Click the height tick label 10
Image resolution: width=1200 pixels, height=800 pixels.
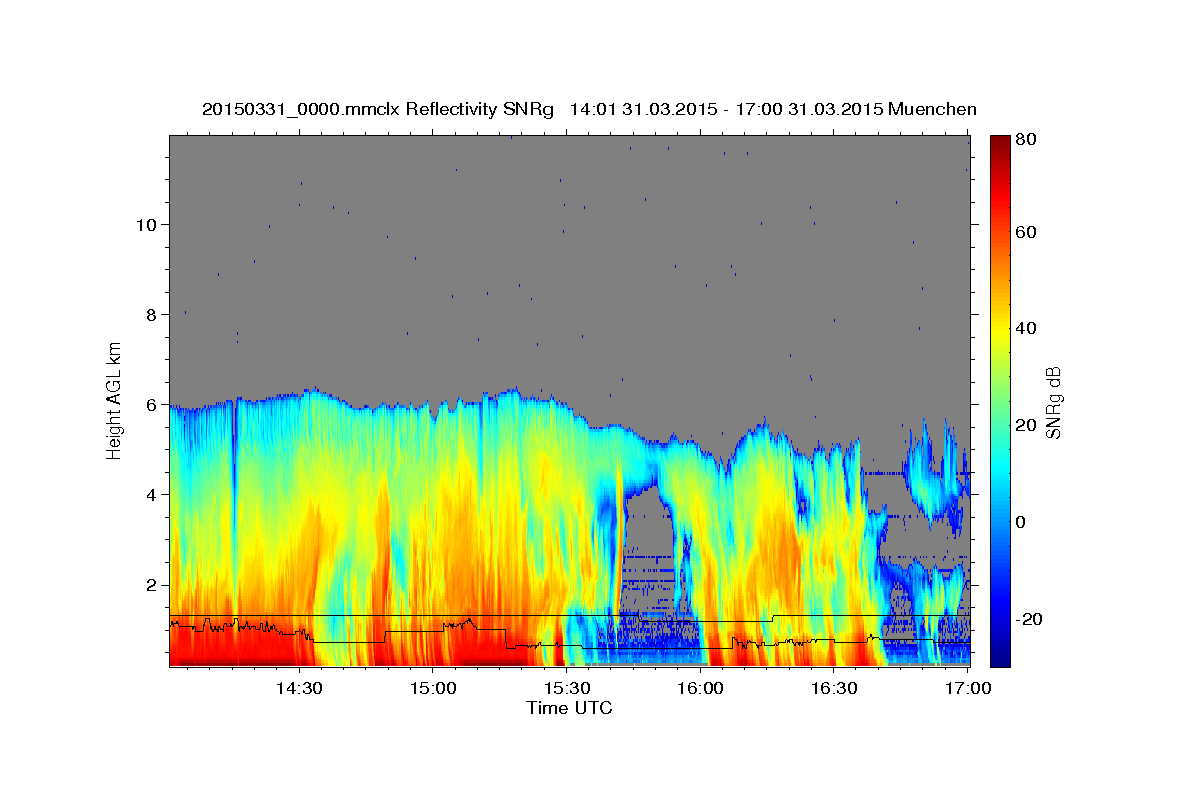(149, 224)
